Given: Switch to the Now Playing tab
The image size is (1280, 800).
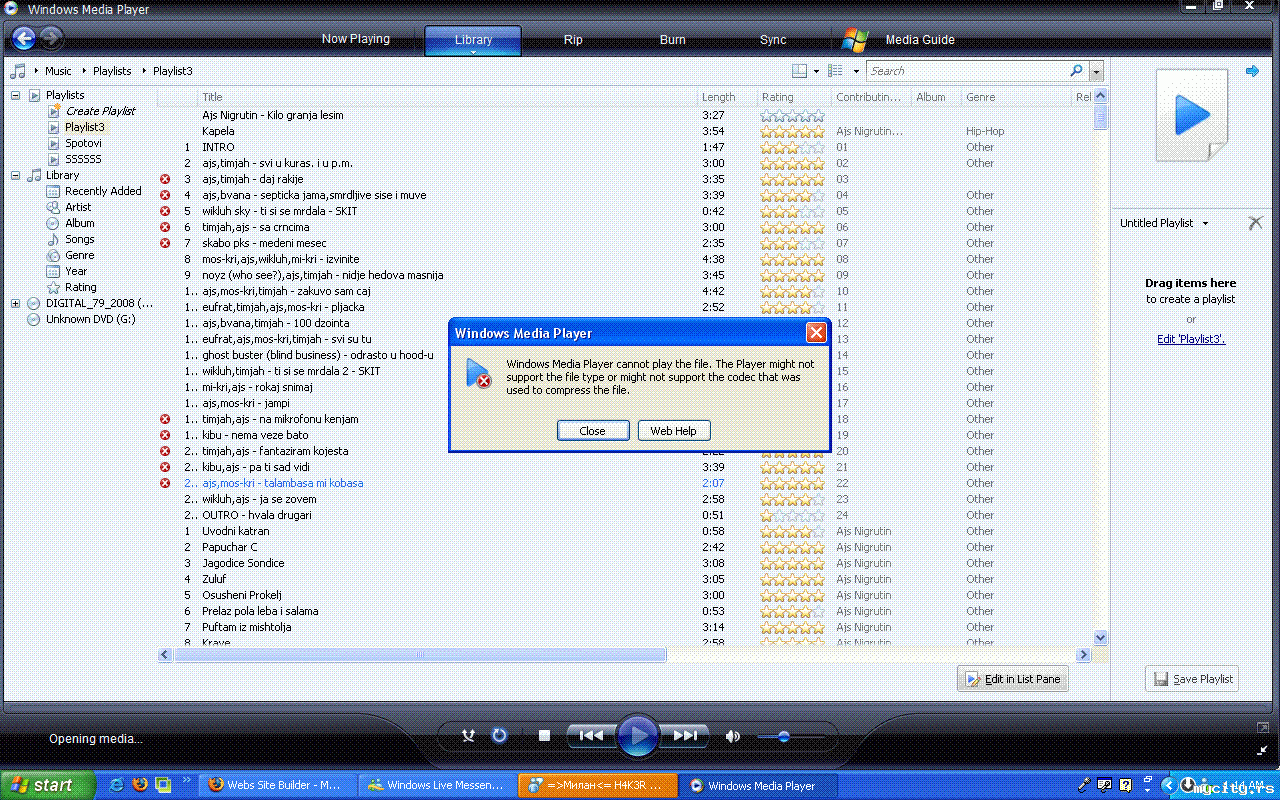Looking at the screenshot, I should coord(356,39).
